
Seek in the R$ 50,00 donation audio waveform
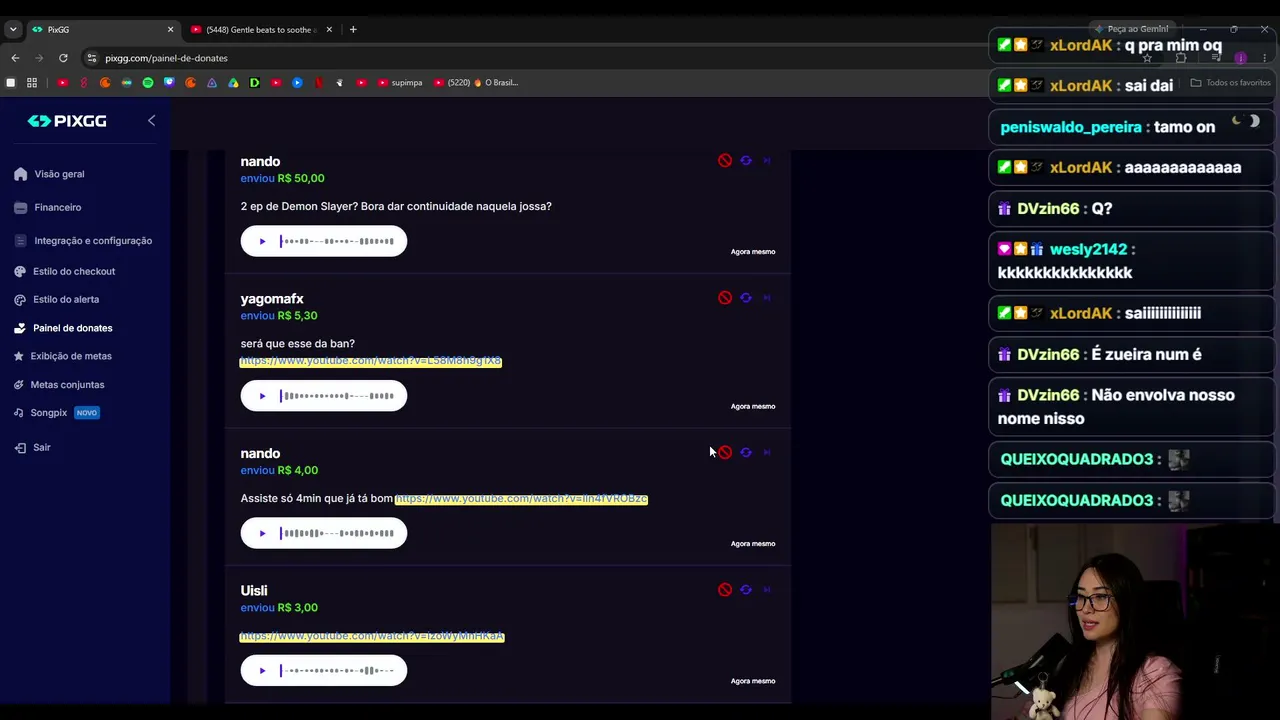tap(337, 241)
